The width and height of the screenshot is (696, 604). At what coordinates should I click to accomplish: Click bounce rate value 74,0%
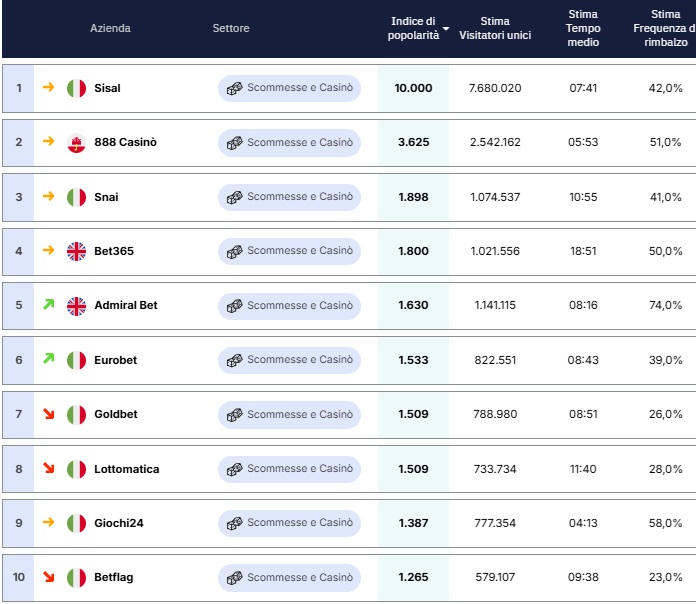pyautogui.click(x=665, y=305)
